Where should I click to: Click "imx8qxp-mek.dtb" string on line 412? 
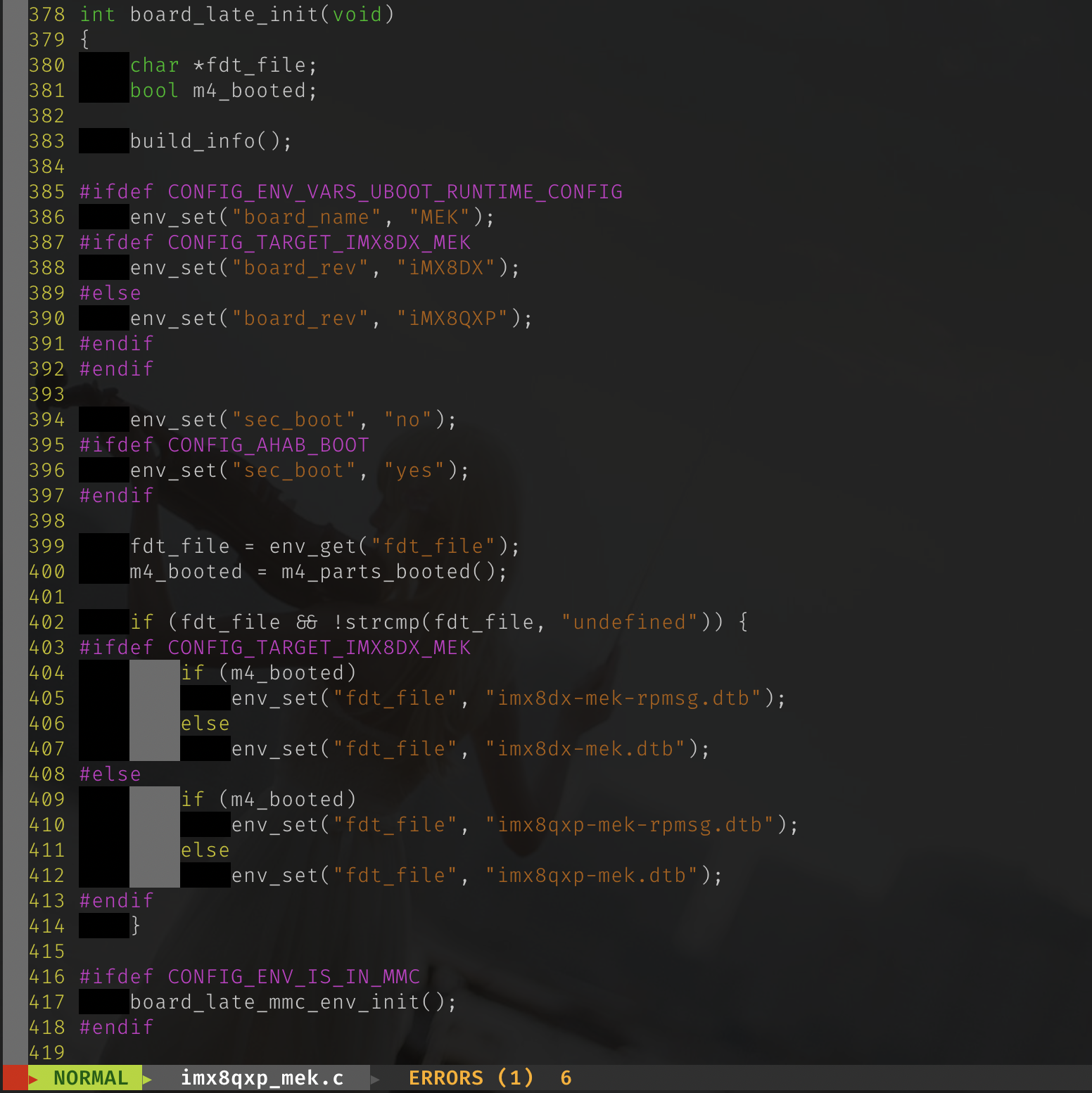[592, 875]
